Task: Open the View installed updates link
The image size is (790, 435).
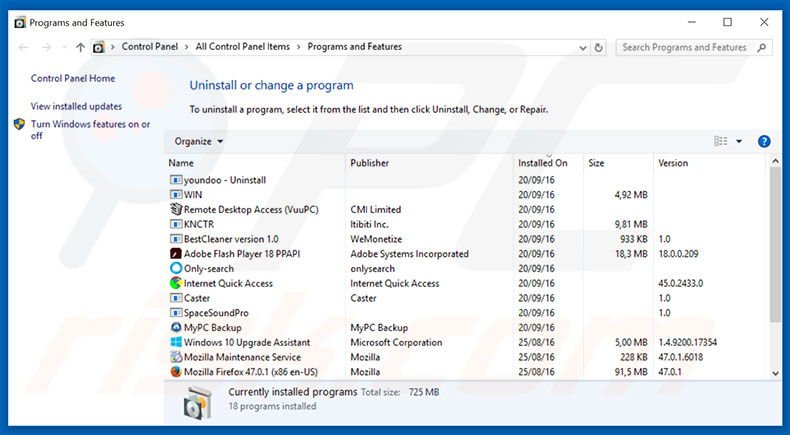Action: pos(76,107)
